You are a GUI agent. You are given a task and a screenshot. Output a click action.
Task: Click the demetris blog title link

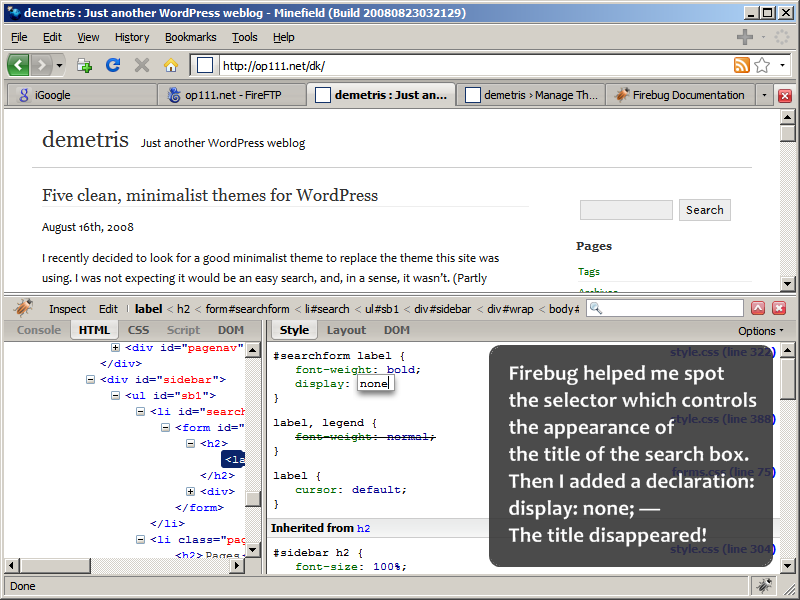(x=85, y=139)
